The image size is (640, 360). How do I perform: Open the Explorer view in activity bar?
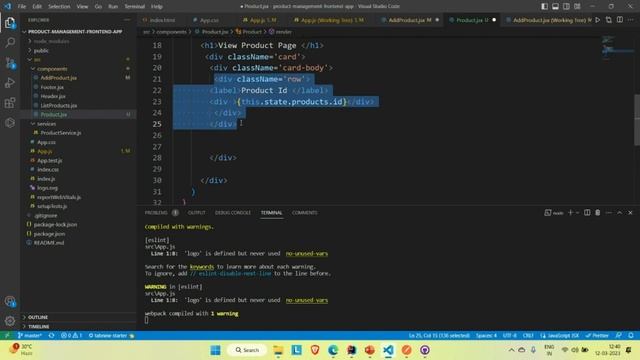(10, 23)
